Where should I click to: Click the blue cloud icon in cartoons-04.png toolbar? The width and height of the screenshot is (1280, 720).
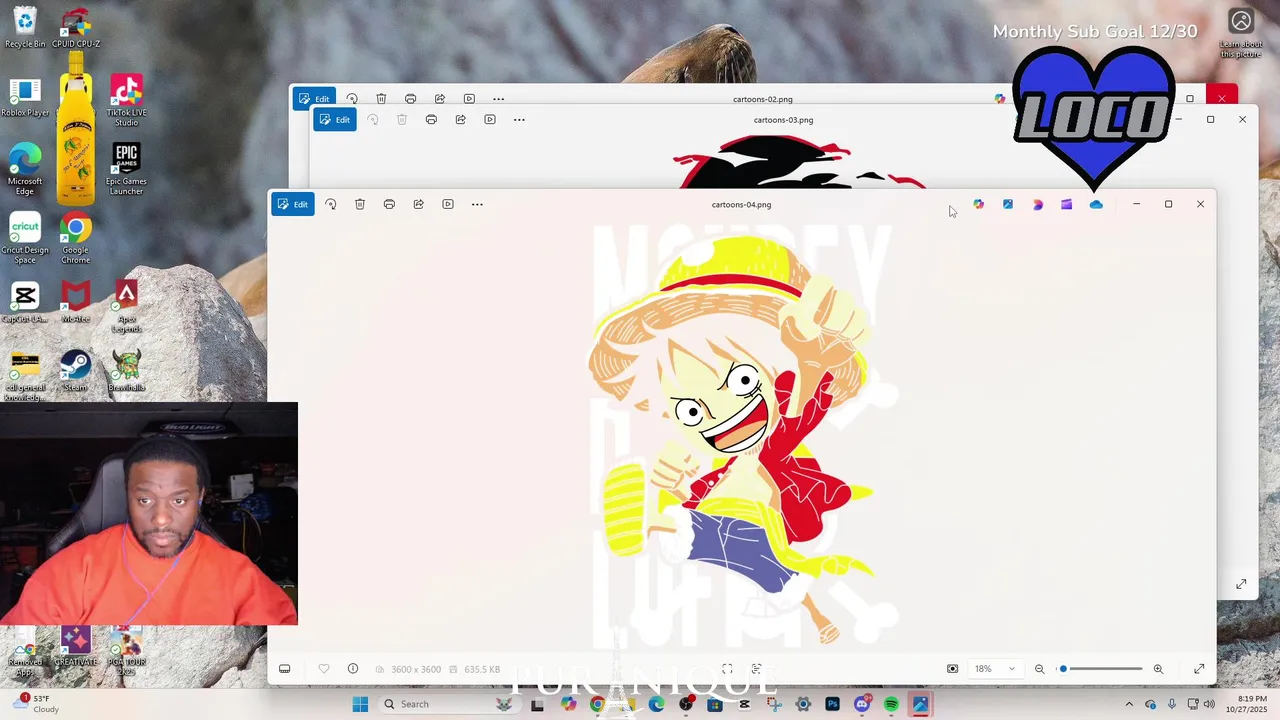click(1096, 204)
